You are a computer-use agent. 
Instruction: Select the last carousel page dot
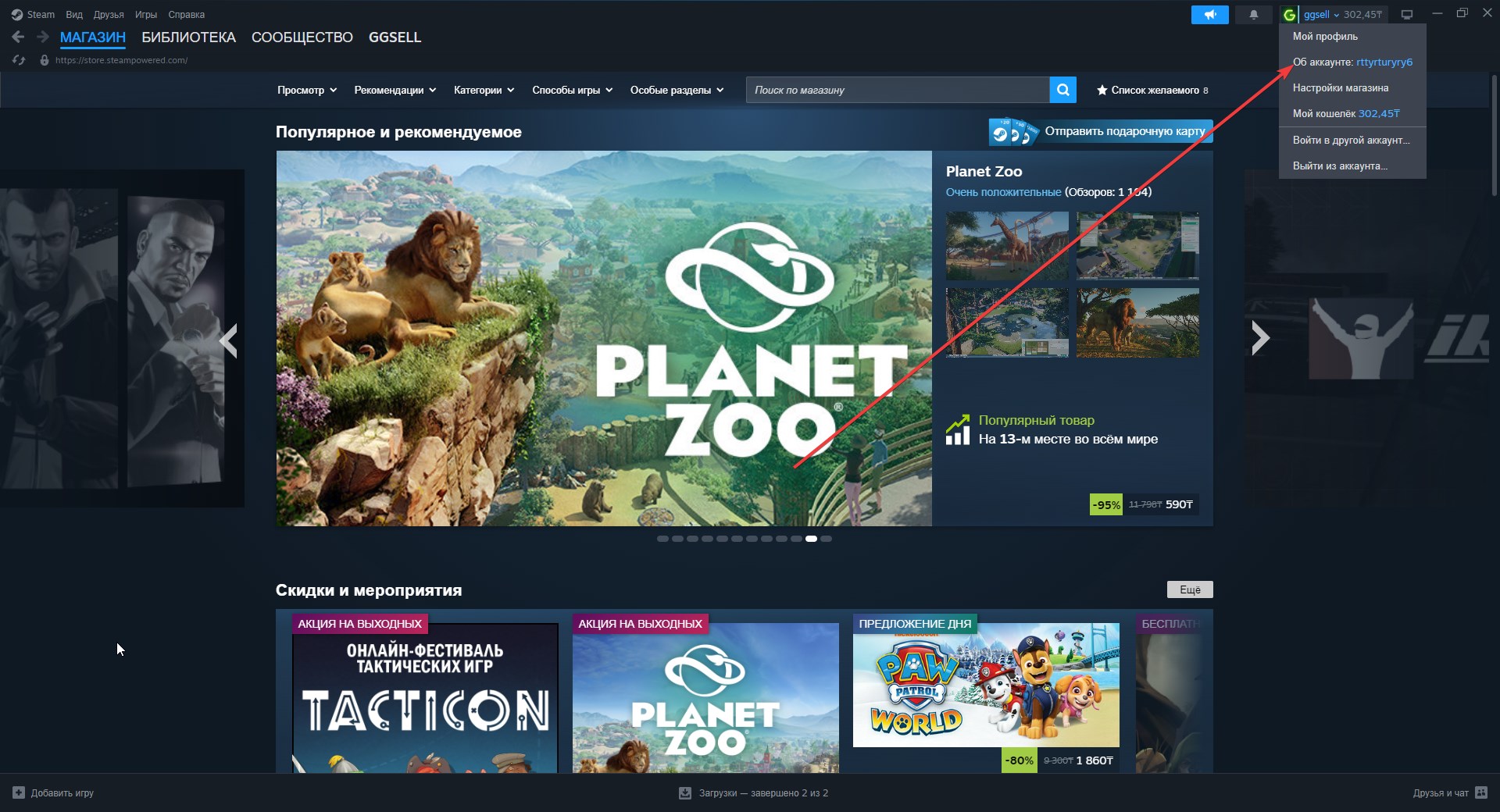pyautogui.click(x=826, y=539)
